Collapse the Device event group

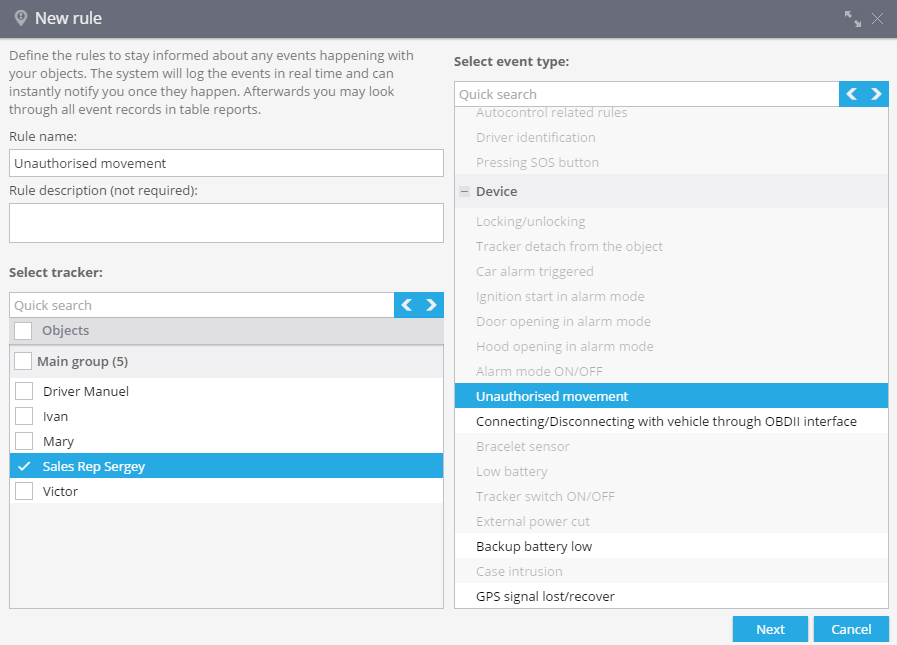pos(465,192)
